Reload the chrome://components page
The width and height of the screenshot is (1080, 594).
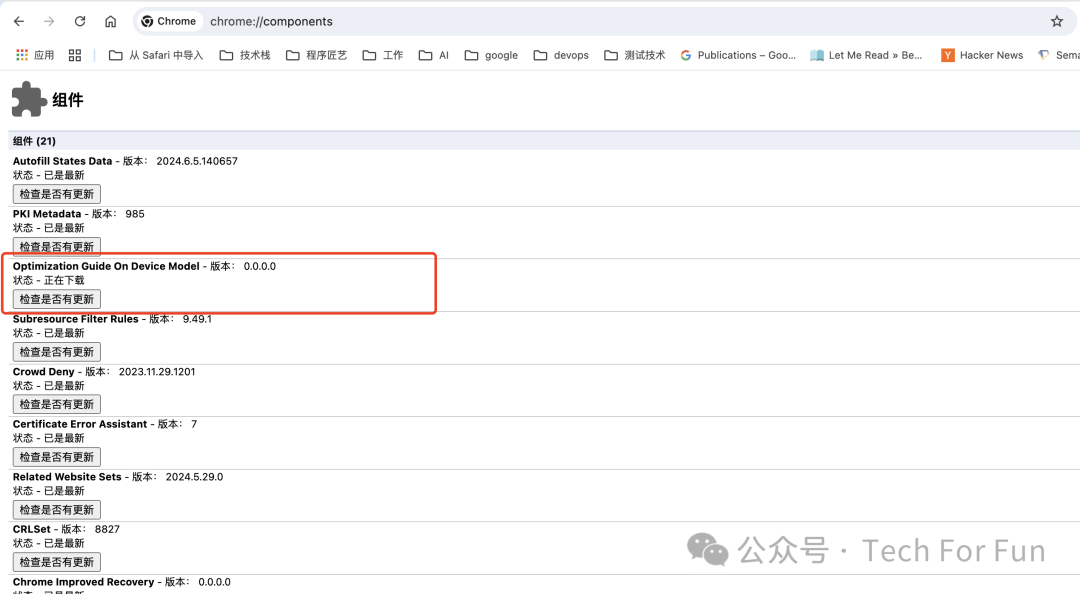80,21
